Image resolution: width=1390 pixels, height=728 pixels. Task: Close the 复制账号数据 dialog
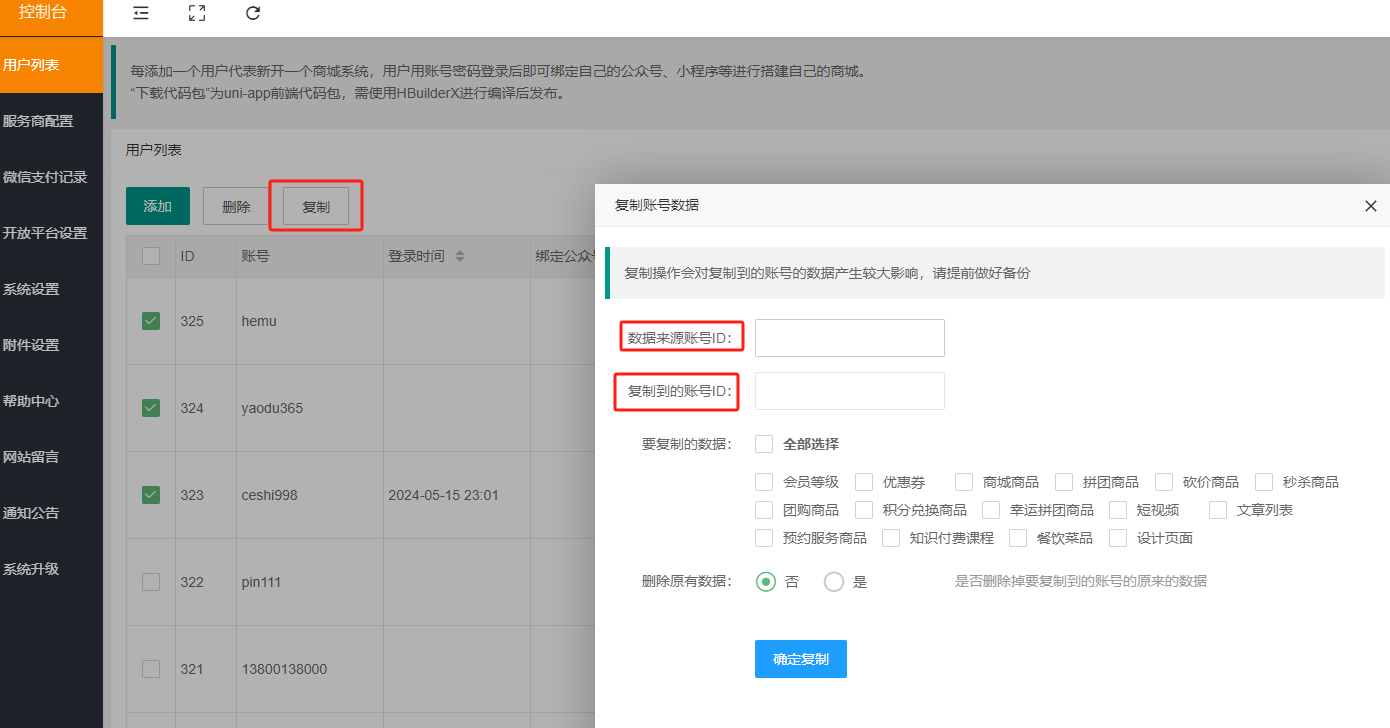click(x=1370, y=206)
